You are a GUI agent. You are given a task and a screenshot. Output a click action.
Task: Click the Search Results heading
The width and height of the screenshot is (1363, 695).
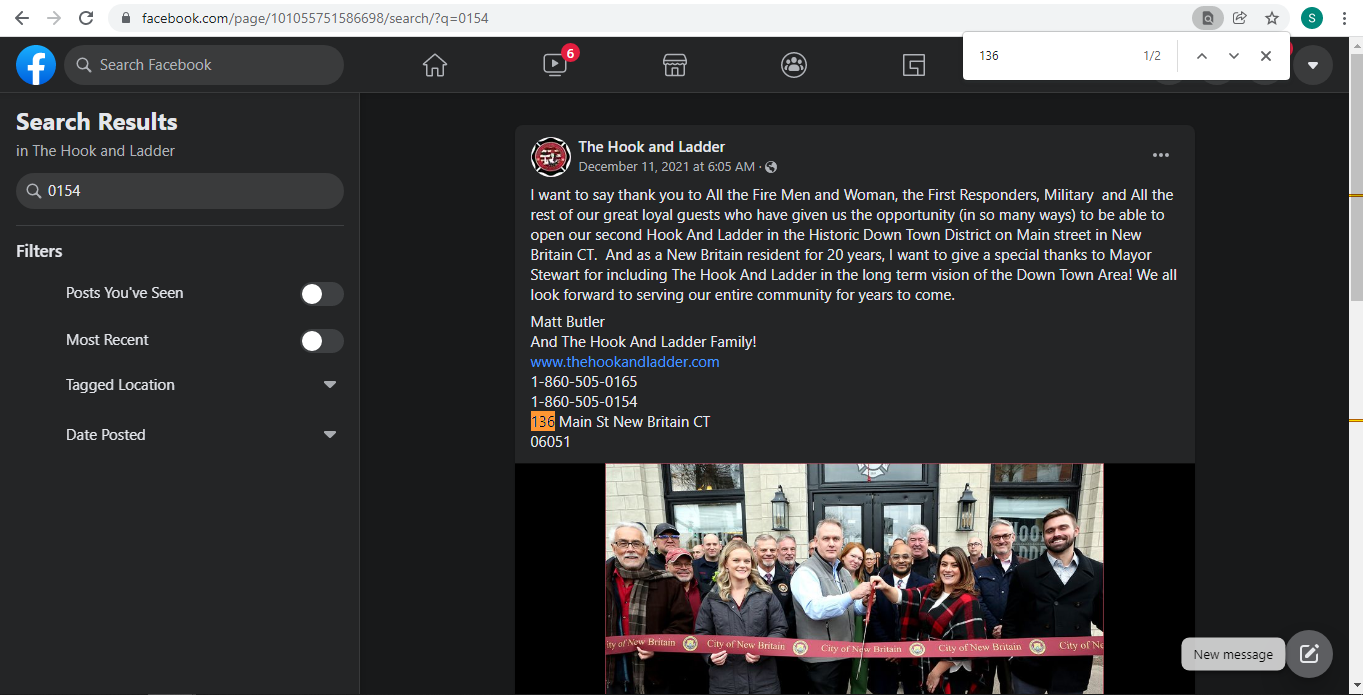coord(97,122)
